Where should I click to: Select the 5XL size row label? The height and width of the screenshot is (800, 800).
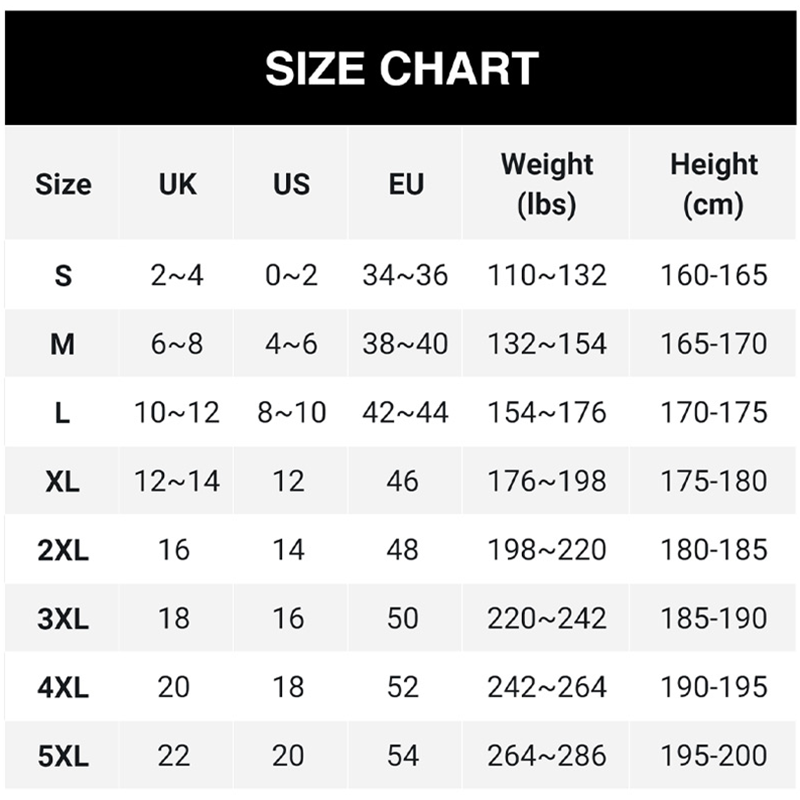[x=63, y=756]
